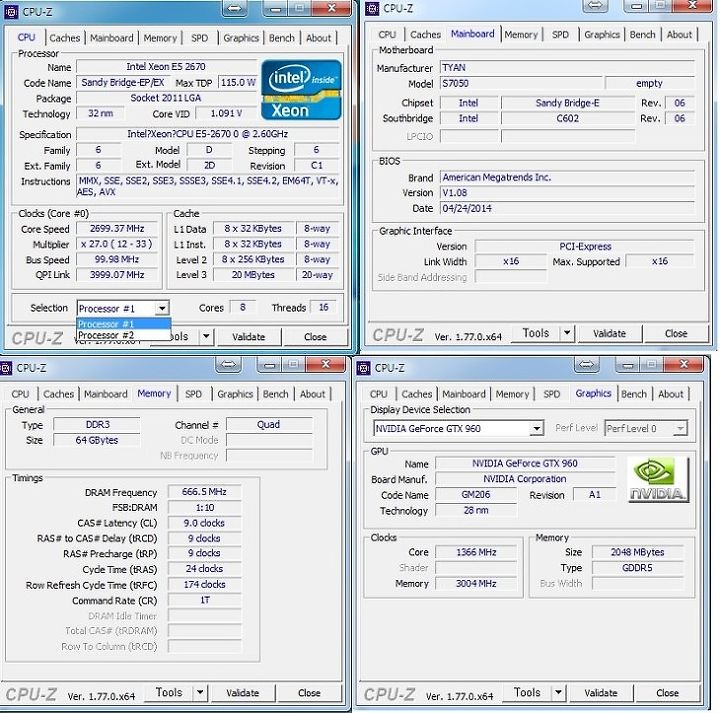Select Graphics tab in the Memory window
720x713 pixels.
(235, 394)
